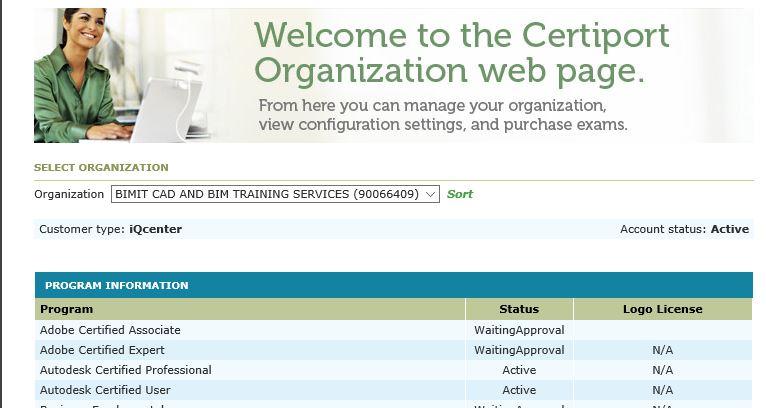Click the PROGRAM INFORMATION section header
This screenshot has height=408, width=766.
393,285
